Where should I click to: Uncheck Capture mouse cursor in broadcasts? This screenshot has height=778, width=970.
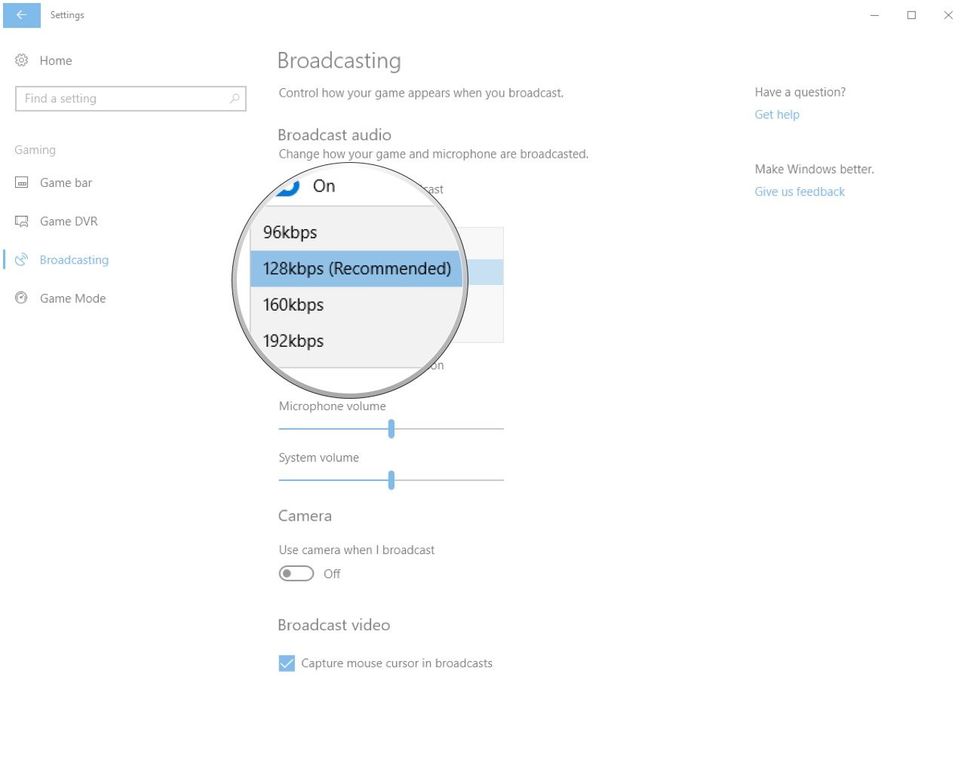coord(286,663)
